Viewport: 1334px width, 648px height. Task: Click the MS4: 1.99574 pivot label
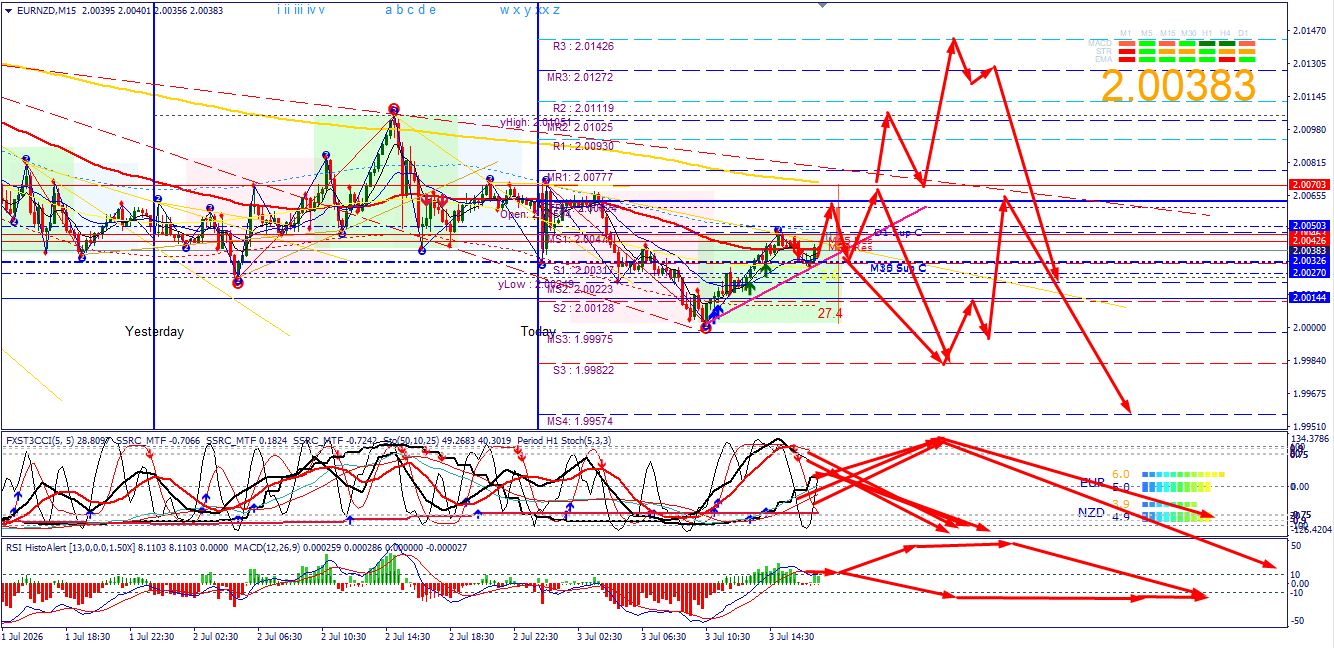580,420
